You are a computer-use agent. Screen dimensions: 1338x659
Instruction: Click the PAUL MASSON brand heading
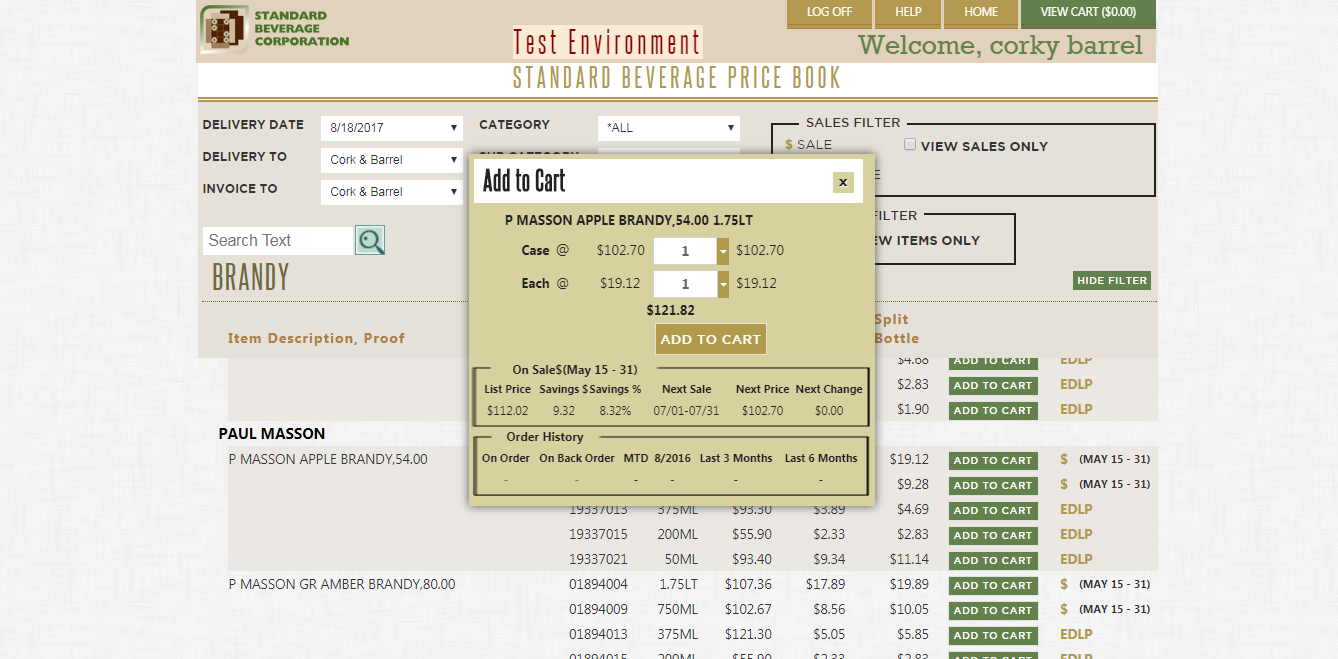click(x=272, y=434)
